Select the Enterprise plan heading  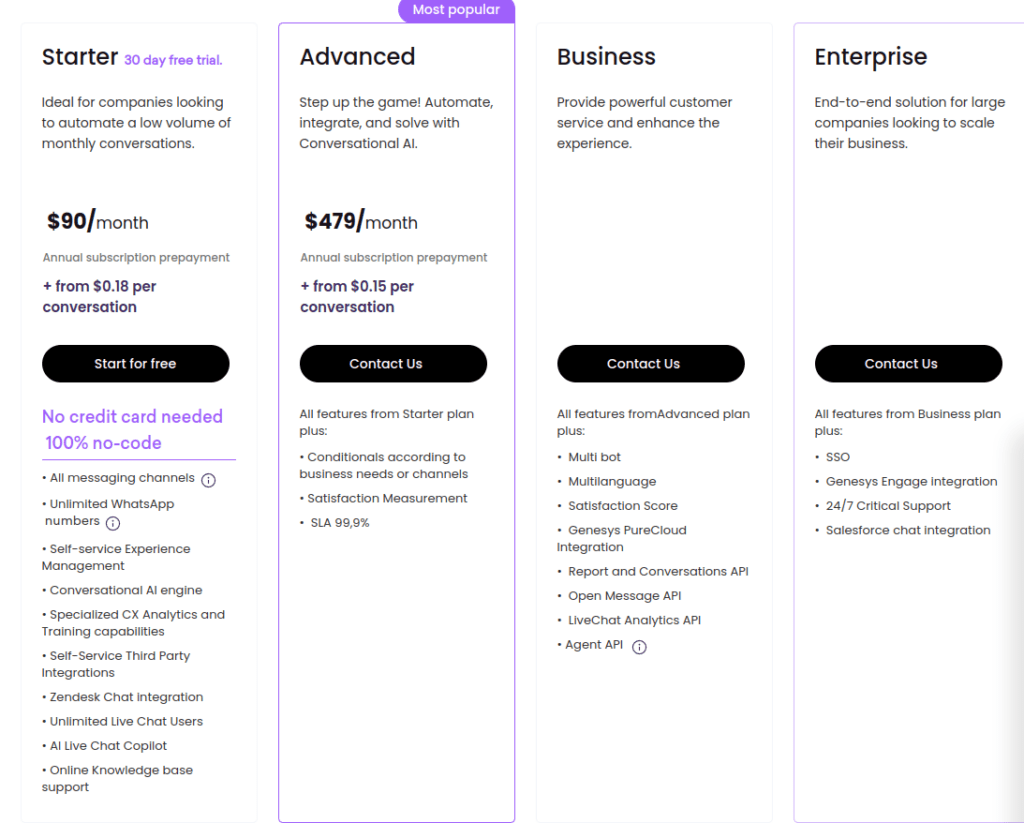(871, 57)
